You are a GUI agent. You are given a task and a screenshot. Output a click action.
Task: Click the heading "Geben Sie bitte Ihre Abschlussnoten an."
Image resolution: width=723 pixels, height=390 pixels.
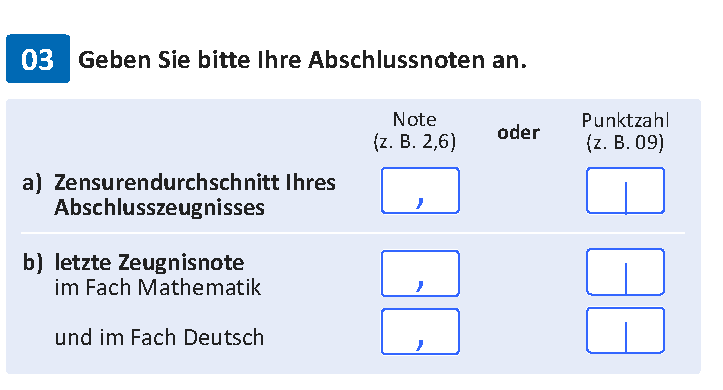pyautogui.click(x=302, y=60)
